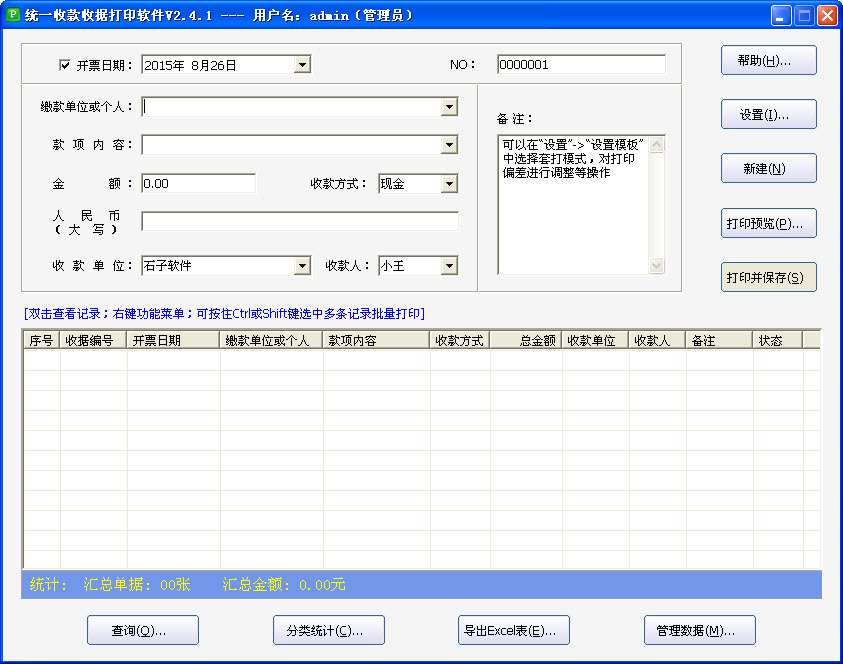
Task: Click the 帮助(H) button
Action: [768, 60]
